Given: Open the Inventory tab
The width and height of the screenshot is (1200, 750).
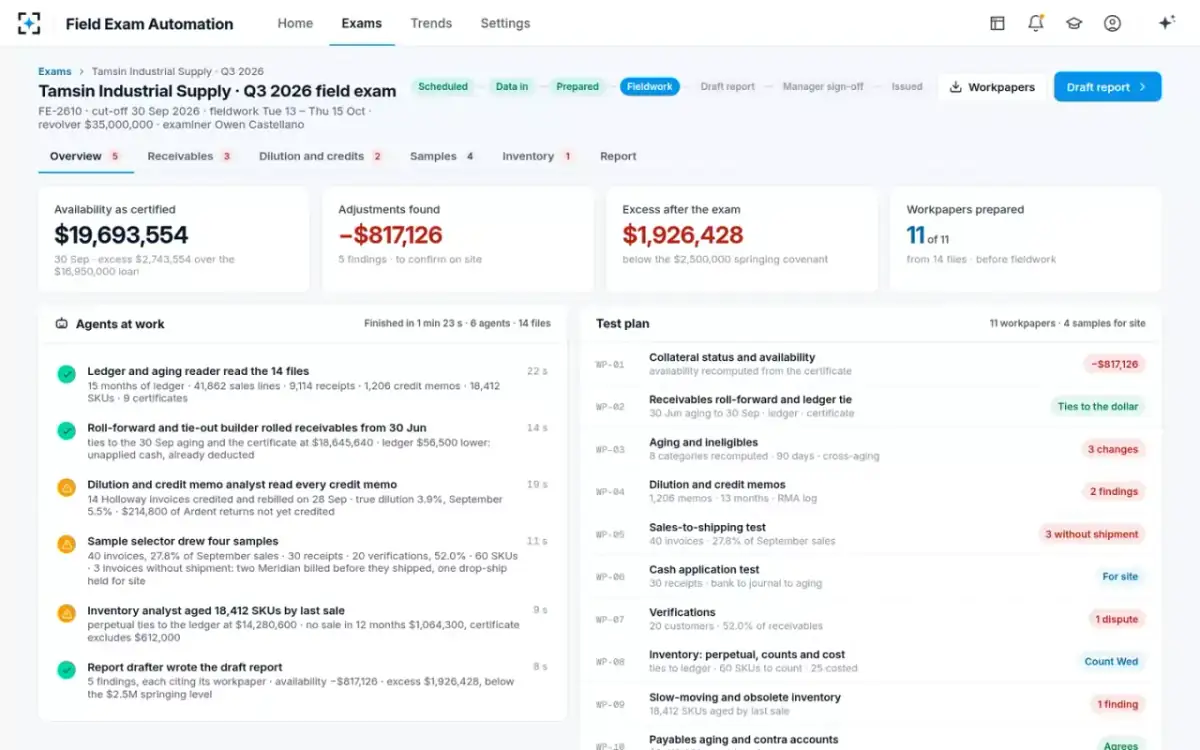Looking at the screenshot, I should tap(538, 156).
